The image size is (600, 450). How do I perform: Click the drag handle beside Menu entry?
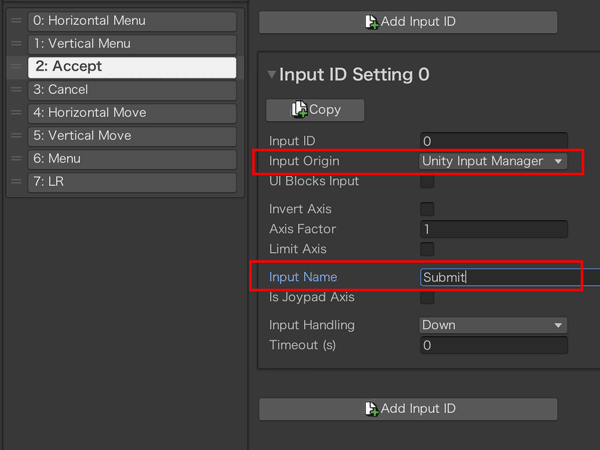16,158
